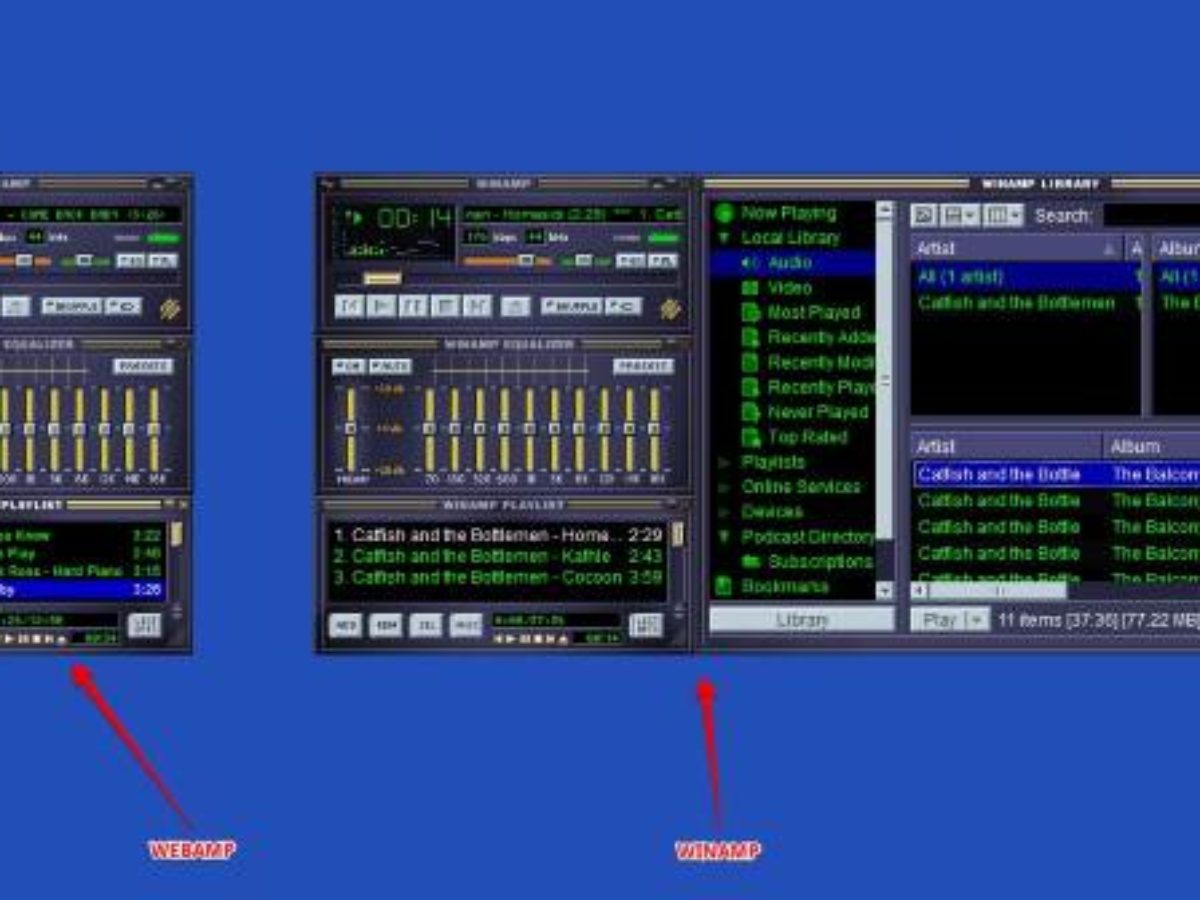Click the Winamp lightning logo icon

[x=671, y=308]
